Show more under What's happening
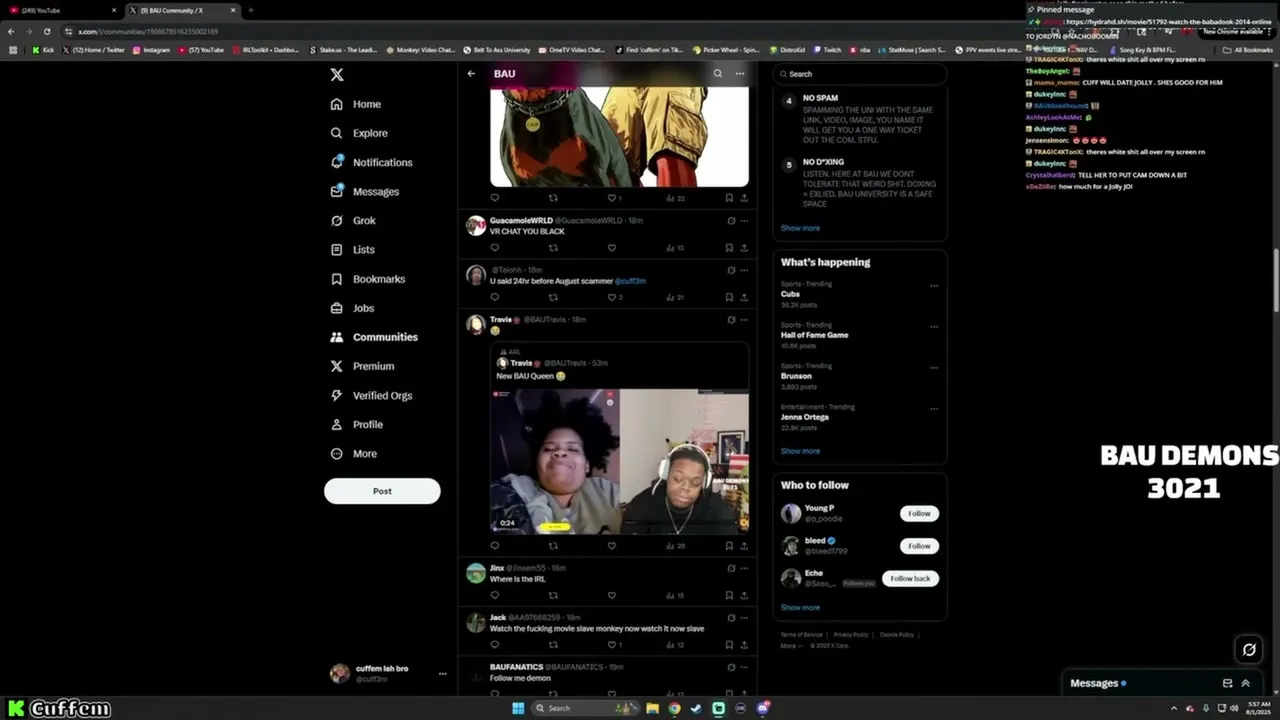This screenshot has height=720, width=1280. [800, 451]
